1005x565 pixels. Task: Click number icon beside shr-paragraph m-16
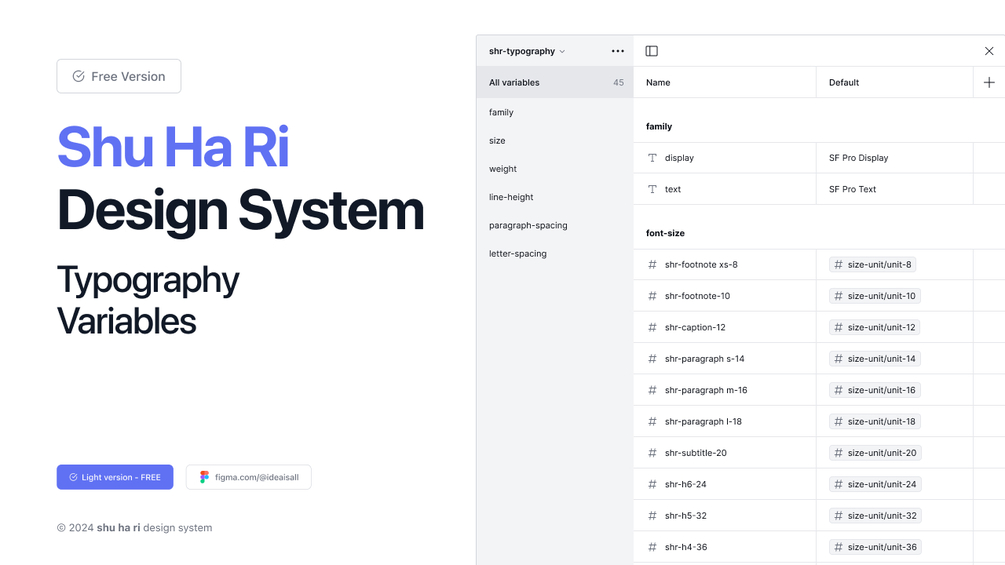point(652,390)
